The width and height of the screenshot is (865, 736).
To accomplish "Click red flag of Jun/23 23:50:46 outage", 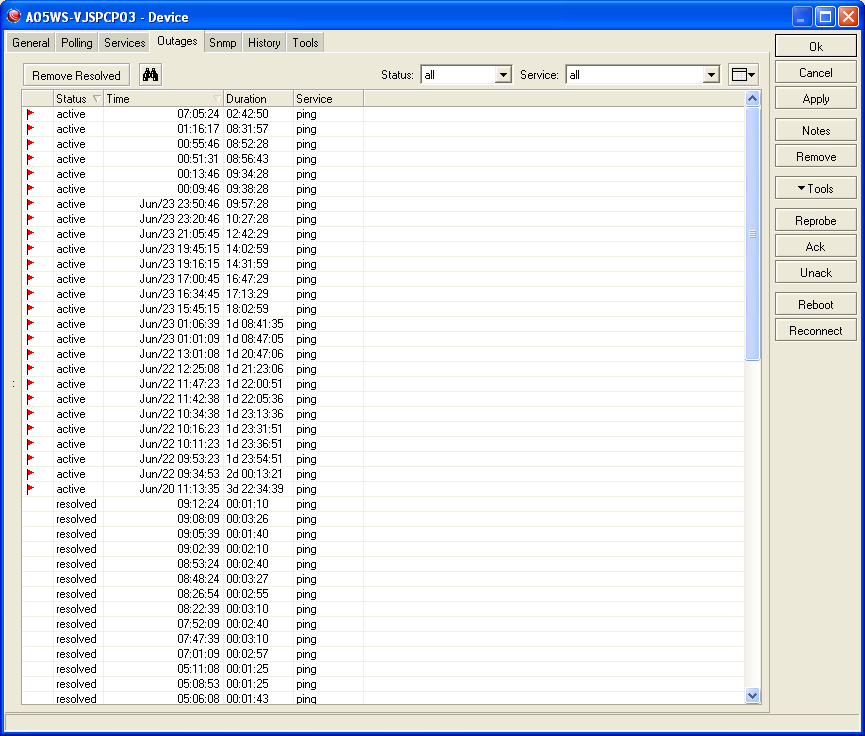I will coord(30,204).
